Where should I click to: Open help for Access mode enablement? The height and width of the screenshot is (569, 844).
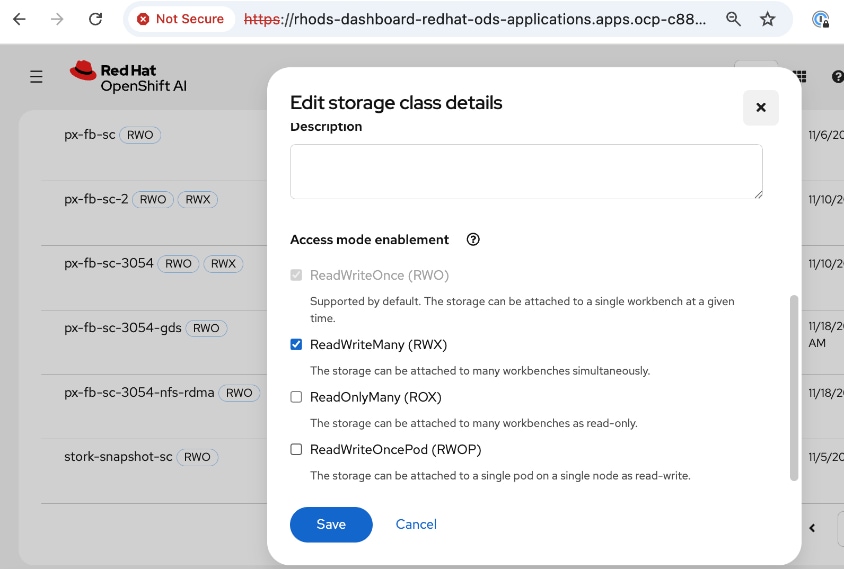click(474, 240)
